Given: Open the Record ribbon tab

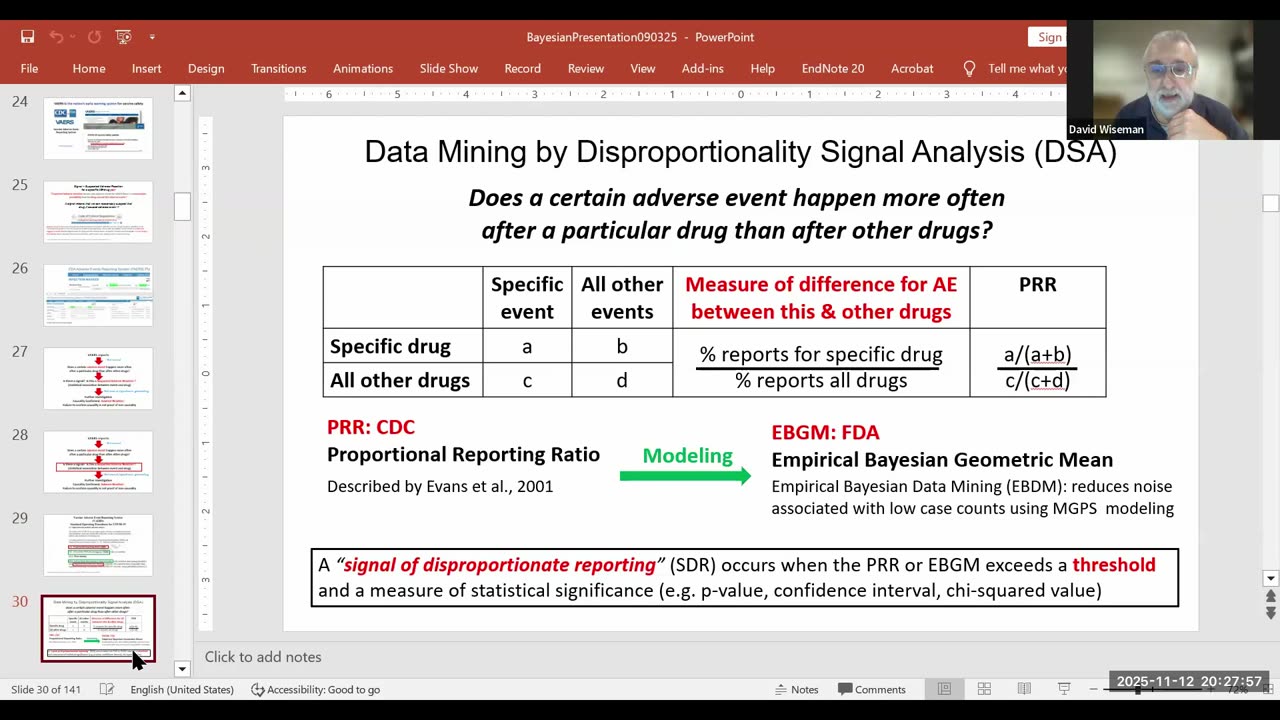Looking at the screenshot, I should click(x=523, y=68).
